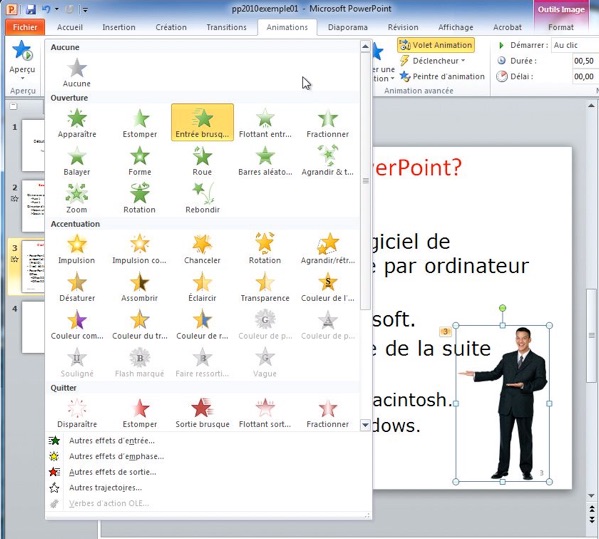Open the Format tab under Outils Image

click(x=561, y=27)
